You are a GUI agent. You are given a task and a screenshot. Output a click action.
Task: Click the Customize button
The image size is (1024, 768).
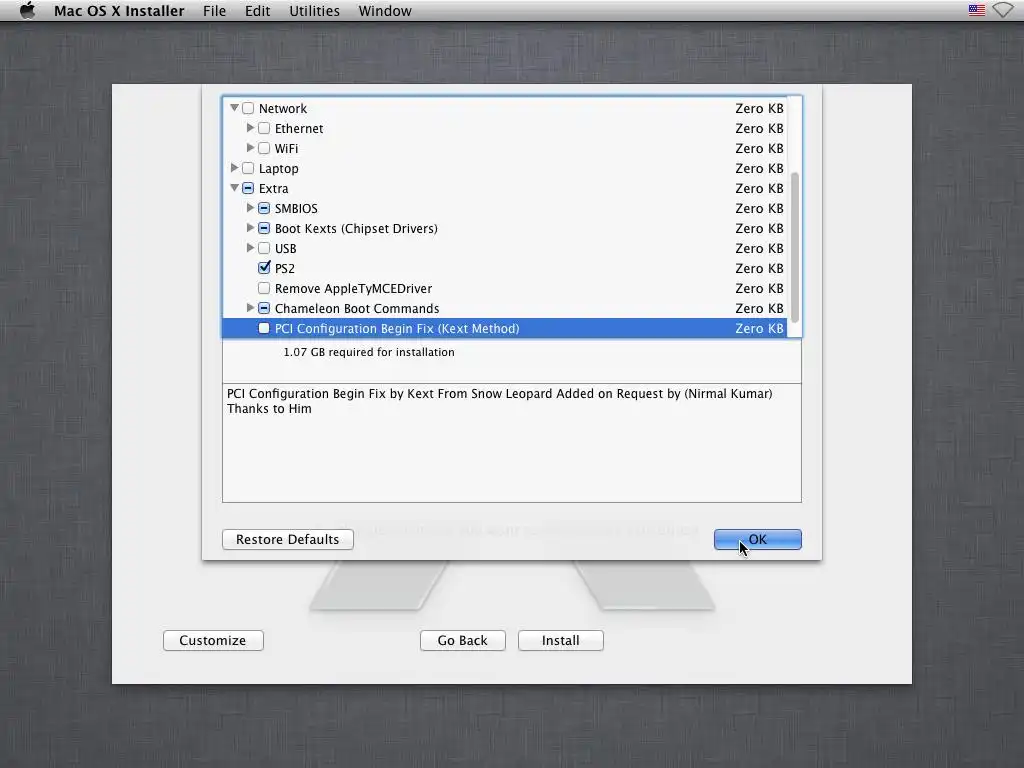213,641
